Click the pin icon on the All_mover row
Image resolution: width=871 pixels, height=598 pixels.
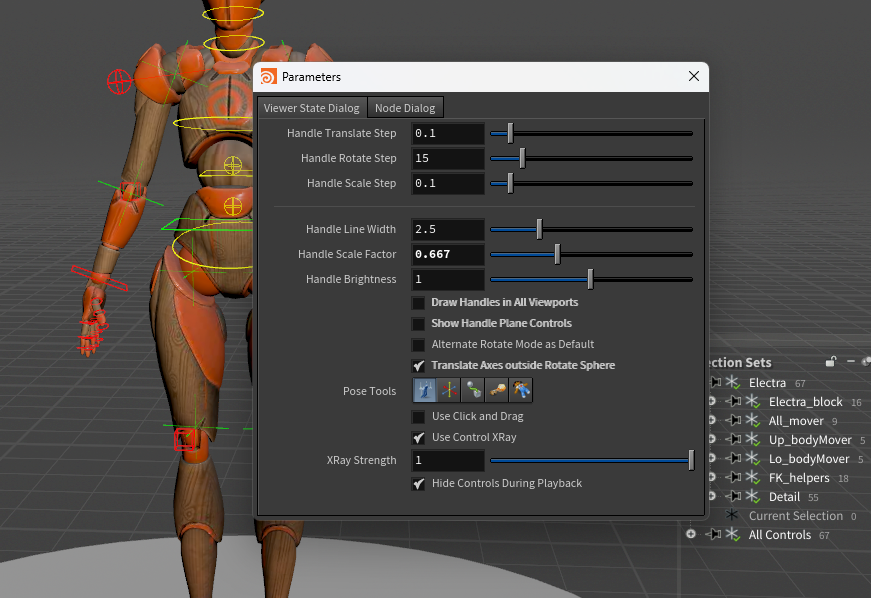(x=734, y=420)
